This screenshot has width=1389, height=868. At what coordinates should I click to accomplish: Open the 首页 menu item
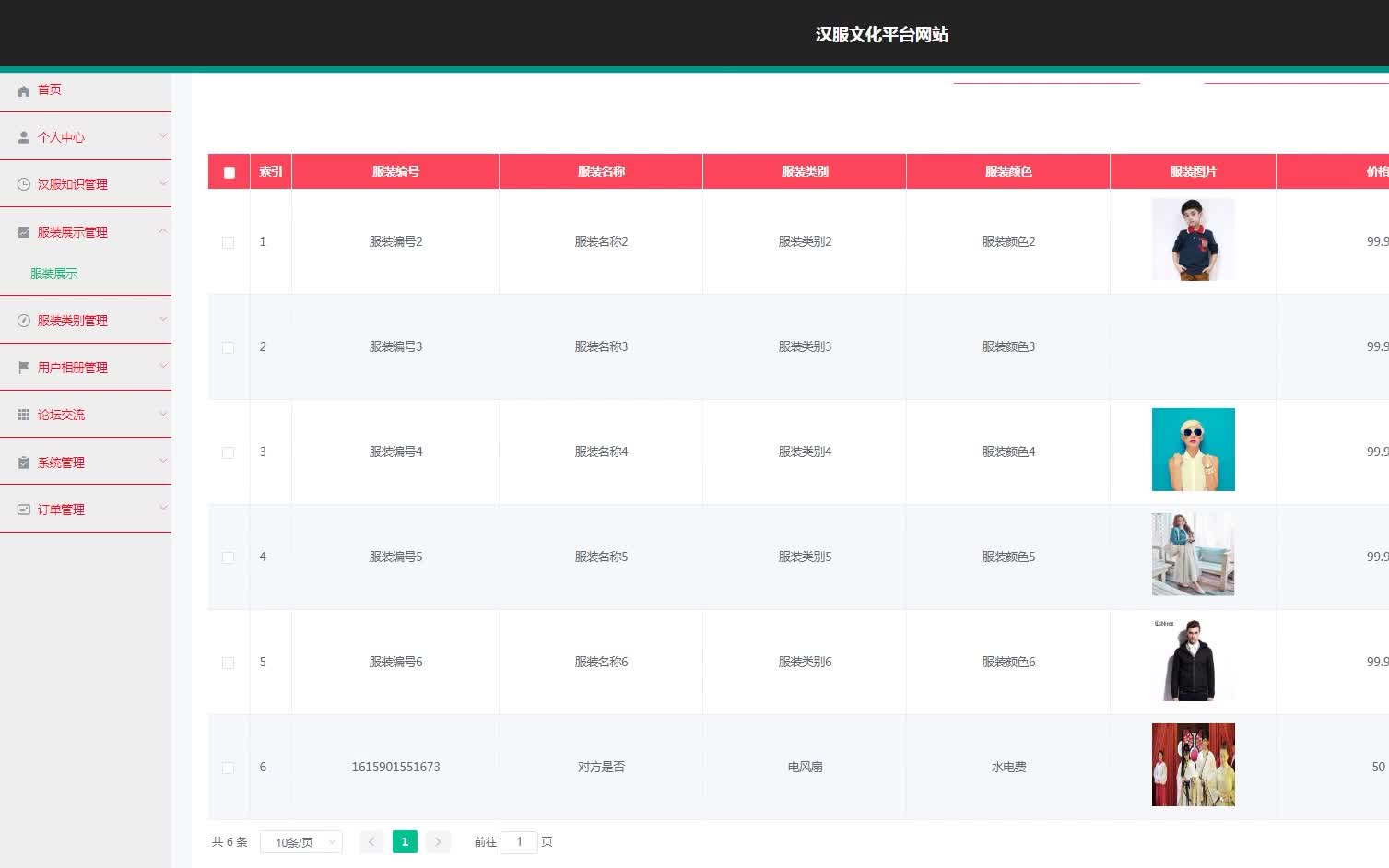click(86, 89)
